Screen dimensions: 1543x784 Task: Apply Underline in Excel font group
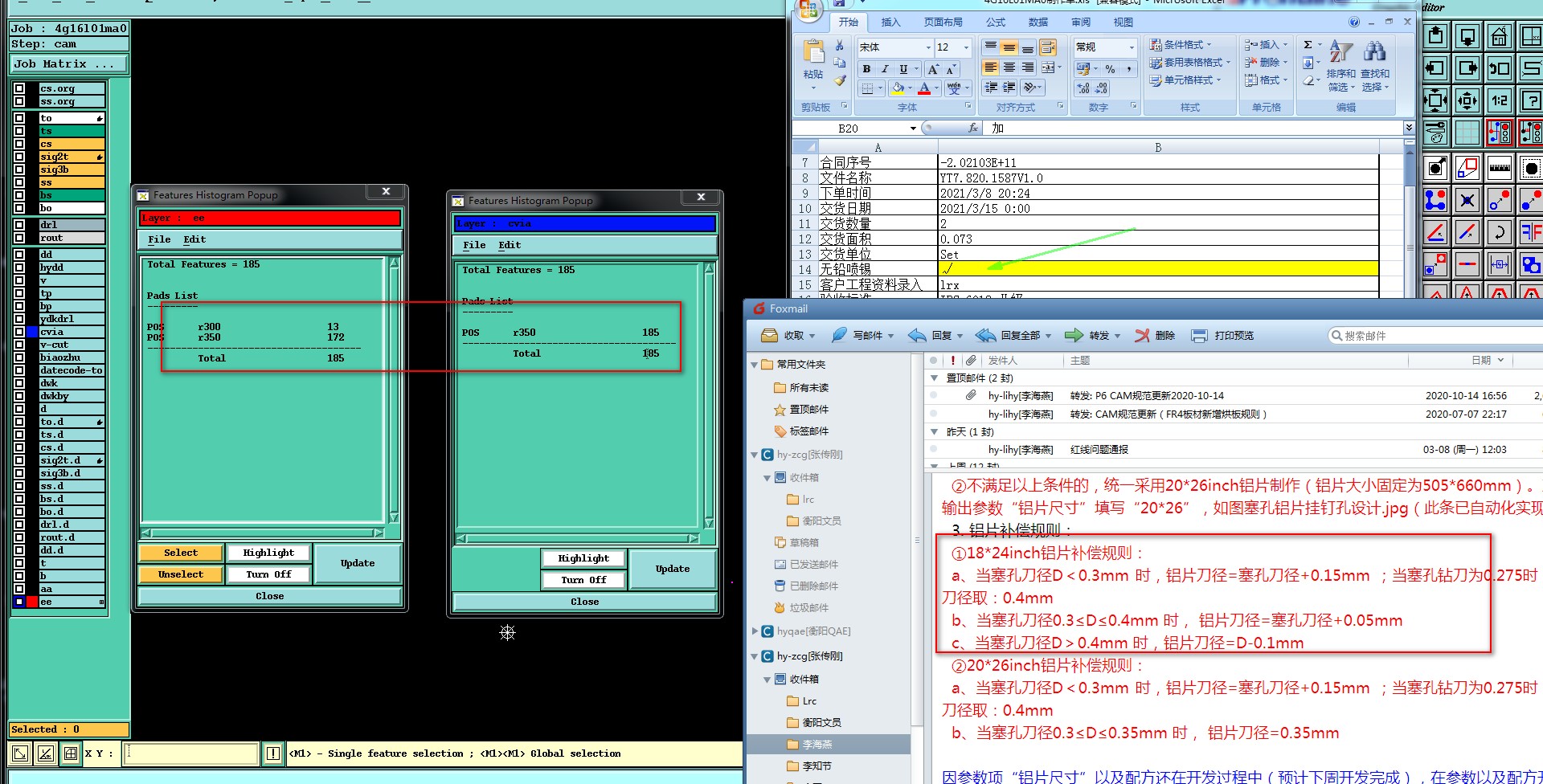[903, 69]
